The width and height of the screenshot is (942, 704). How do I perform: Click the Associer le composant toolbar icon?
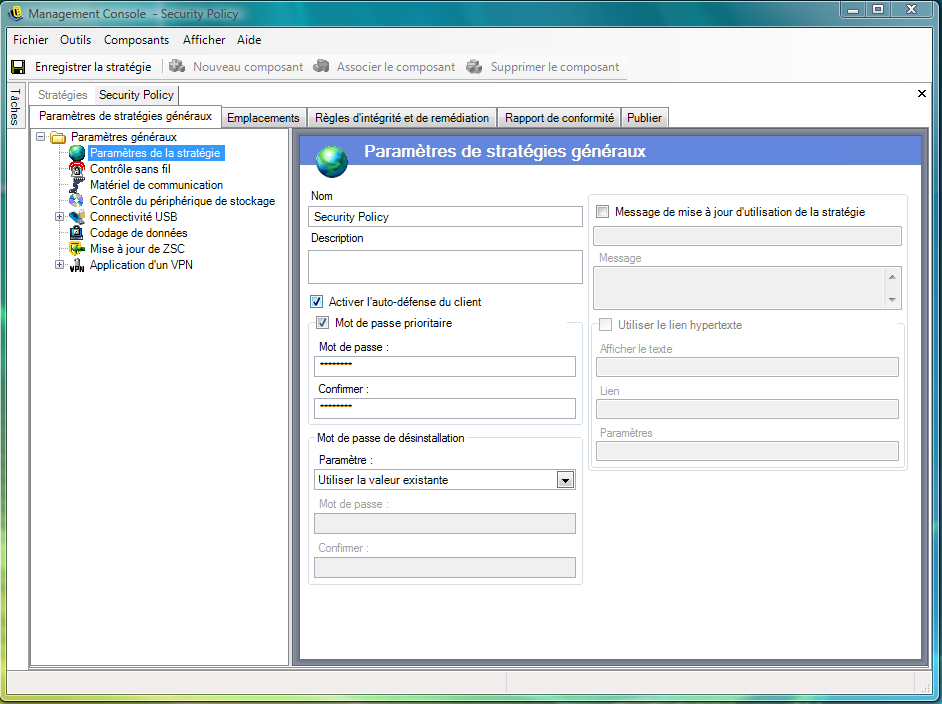tap(321, 67)
